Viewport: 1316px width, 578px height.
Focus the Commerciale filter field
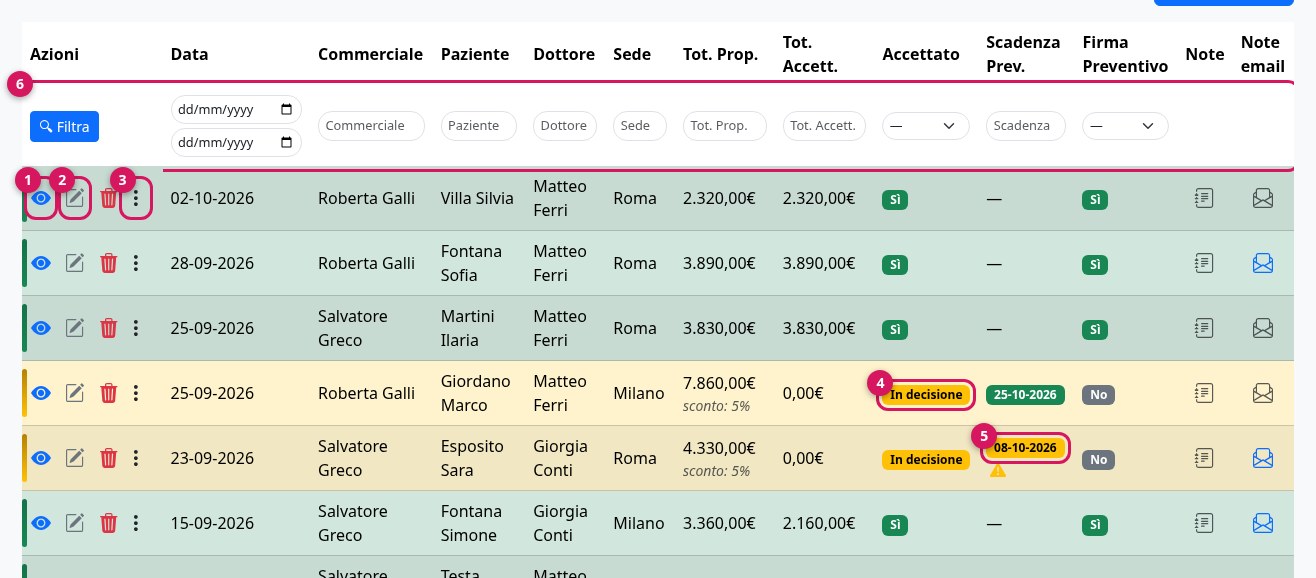pyautogui.click(x=371, y=126)
